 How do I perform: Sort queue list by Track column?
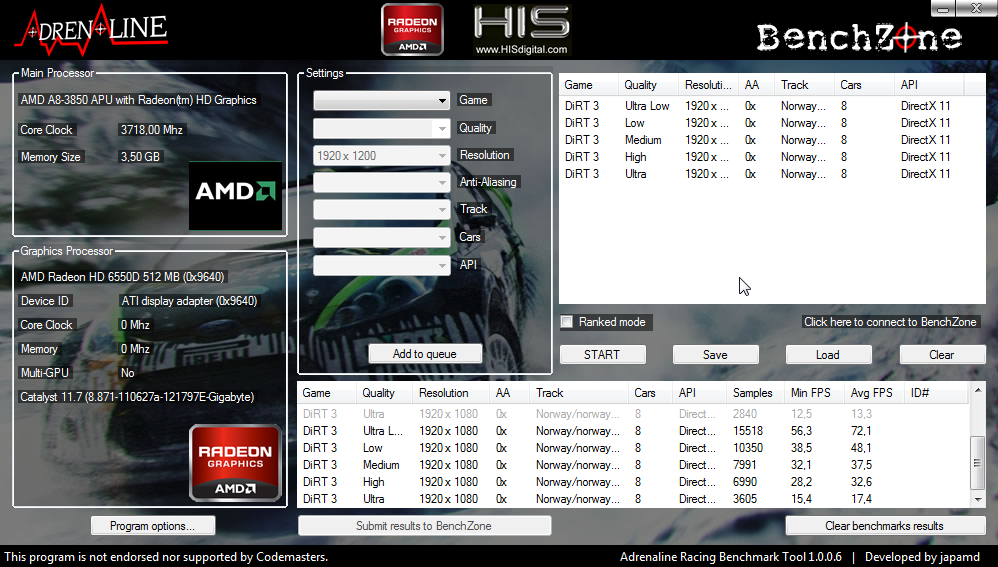coord(803,85)
